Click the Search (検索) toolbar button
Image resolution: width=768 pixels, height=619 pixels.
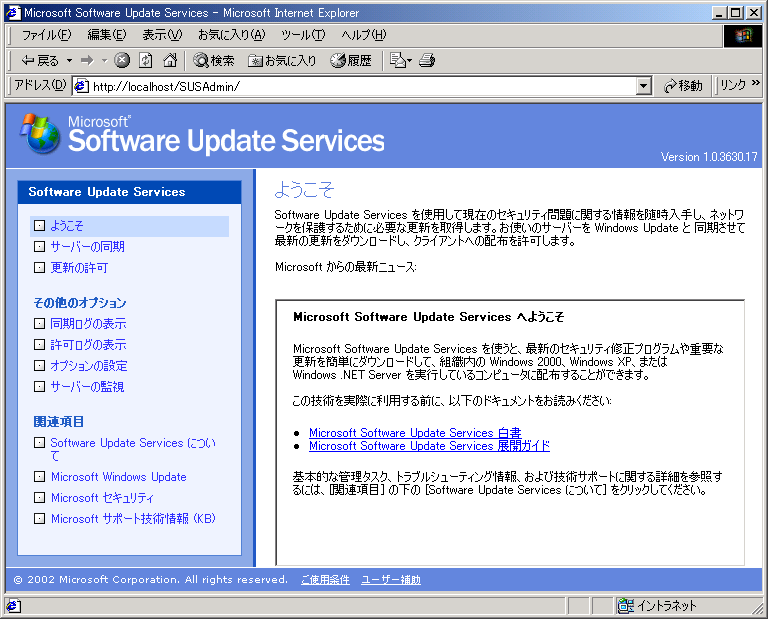(214, 61)
